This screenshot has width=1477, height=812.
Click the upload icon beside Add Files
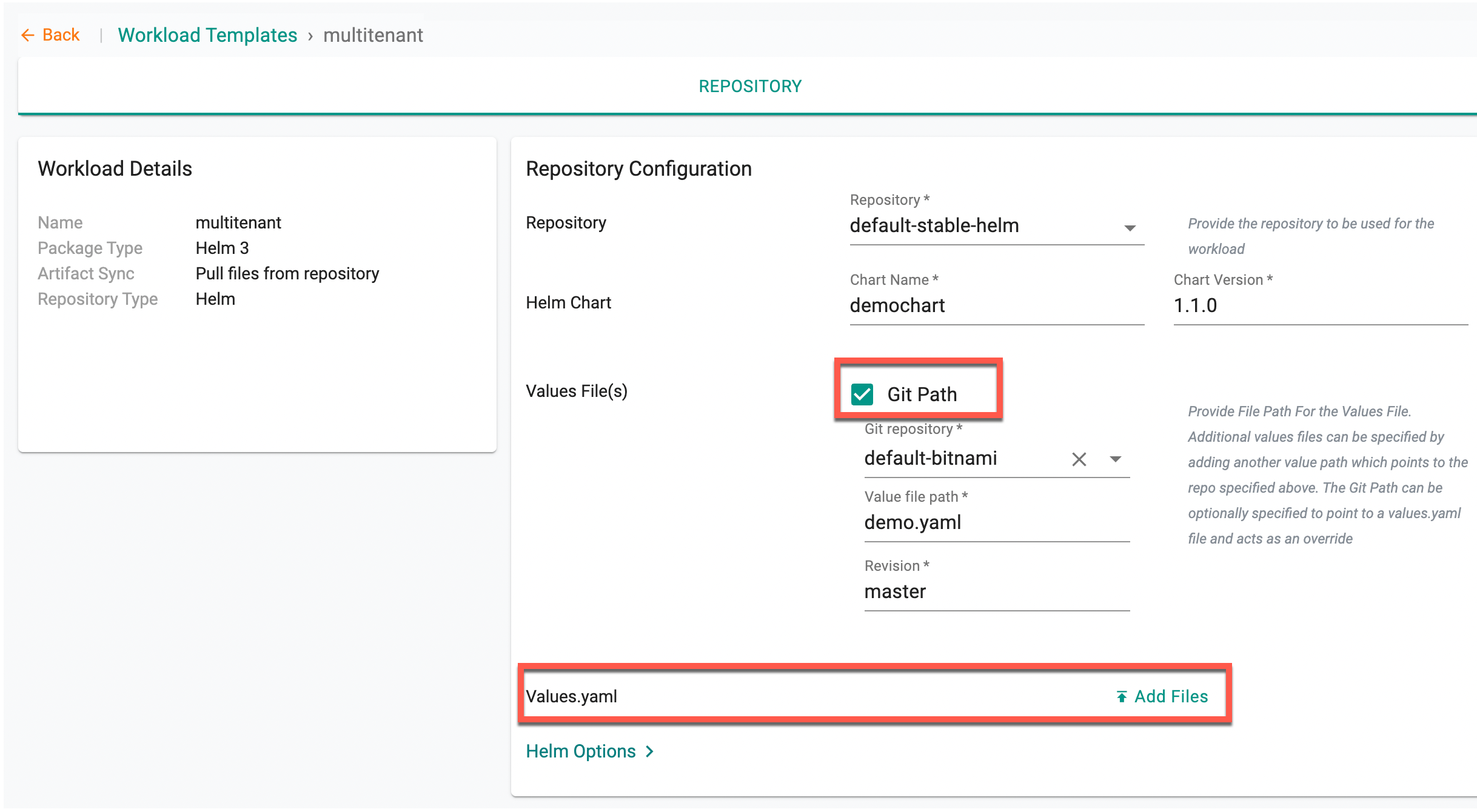(x=1122, y=697)
